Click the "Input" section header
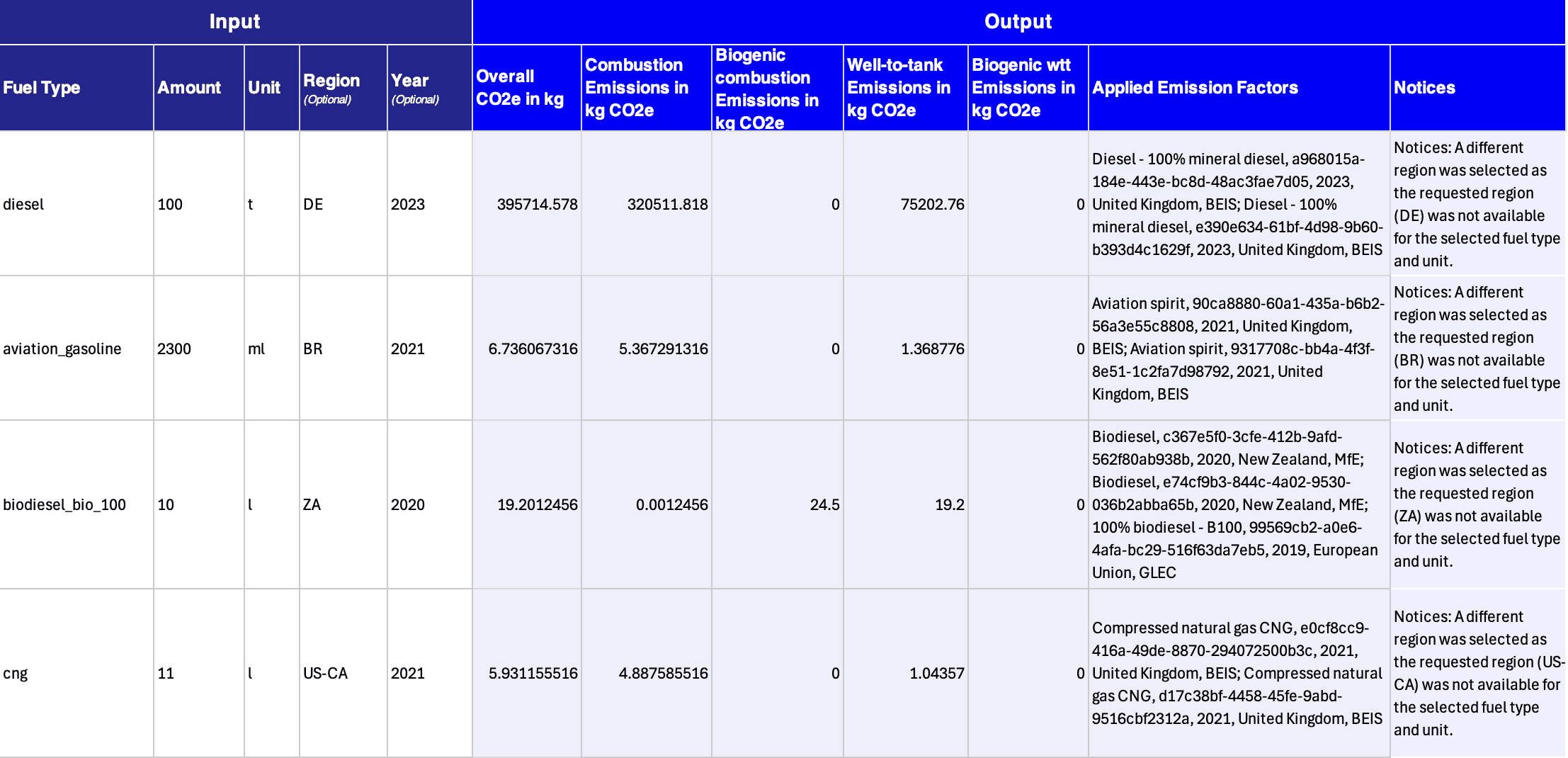The height and width of the screenshot is (758, 1568). [x=235, y=21]
